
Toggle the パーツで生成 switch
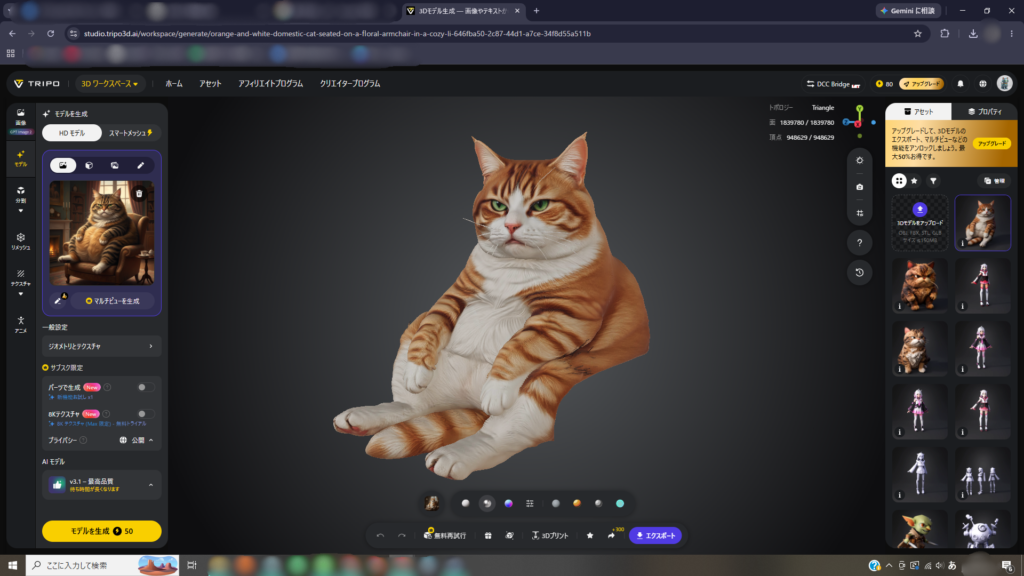[146, 387]
